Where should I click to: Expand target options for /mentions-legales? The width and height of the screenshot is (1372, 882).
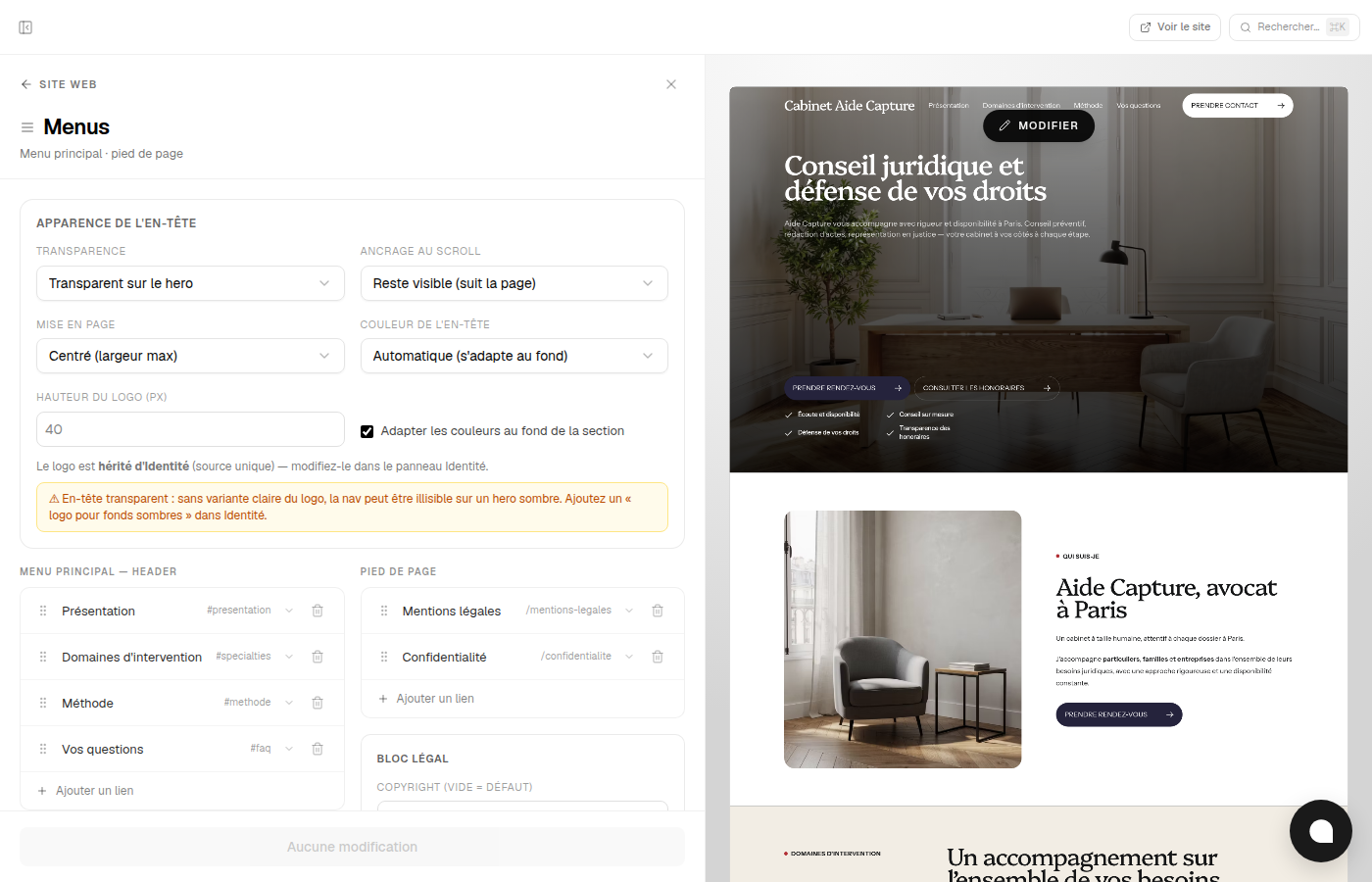point(629,611)
